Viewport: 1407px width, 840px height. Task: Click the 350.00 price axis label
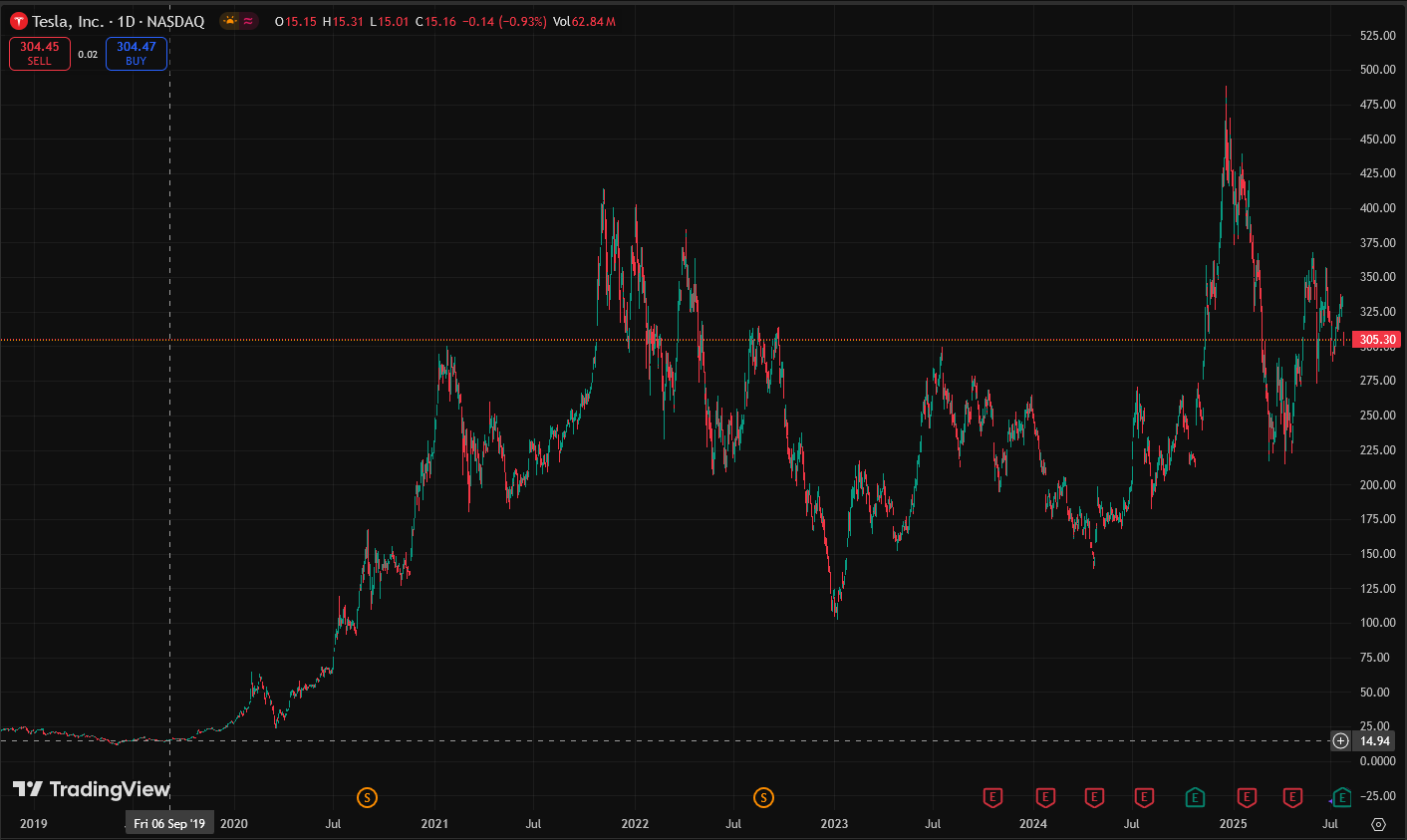(x=1377, y=277)
